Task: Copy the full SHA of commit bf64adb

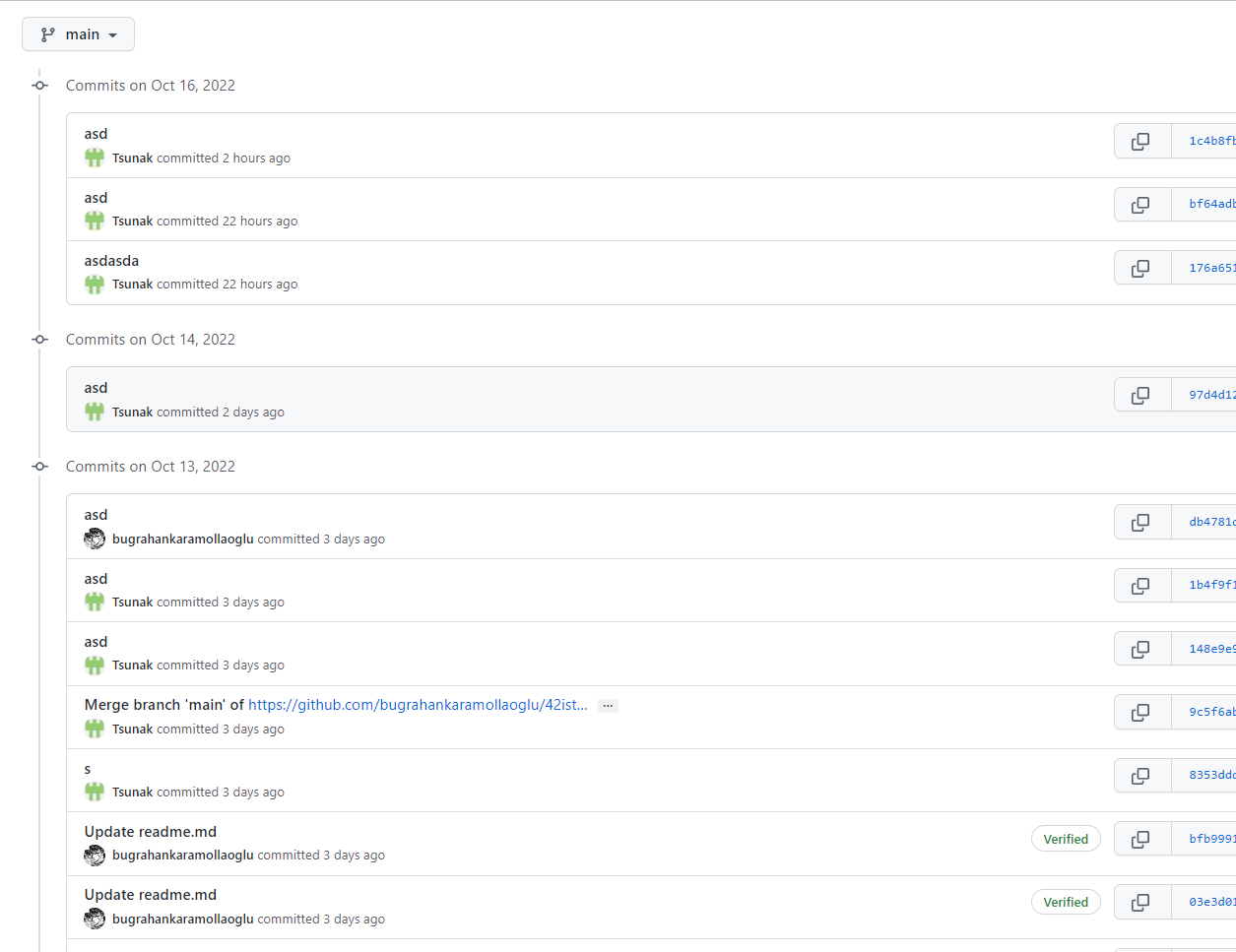Action: 1141,204
